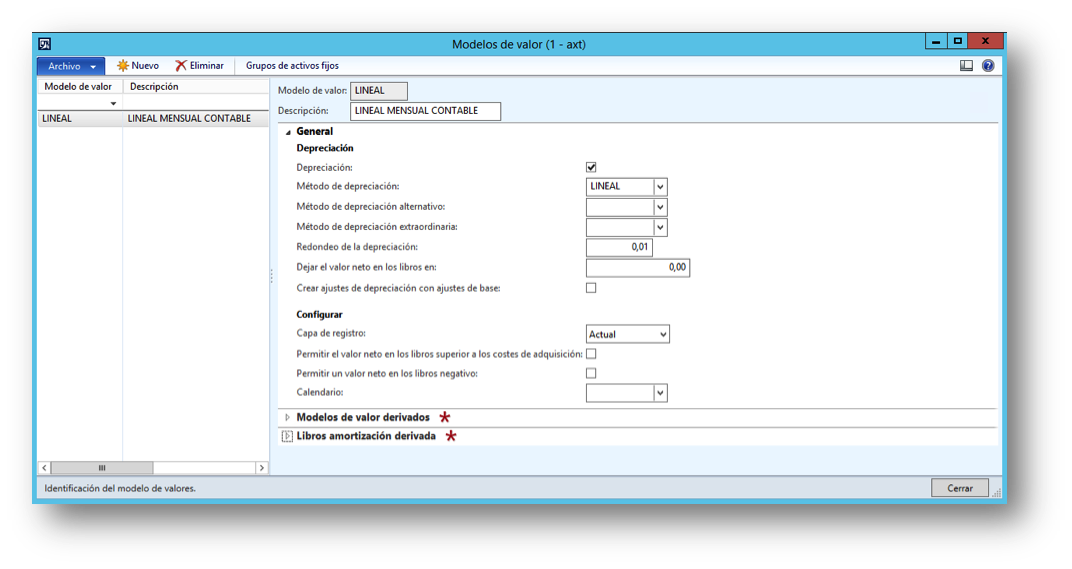This screenshot has height=569, width=1072.
Task: Expand Modelos de valor derivados section
Action: [x=287, y=417]
